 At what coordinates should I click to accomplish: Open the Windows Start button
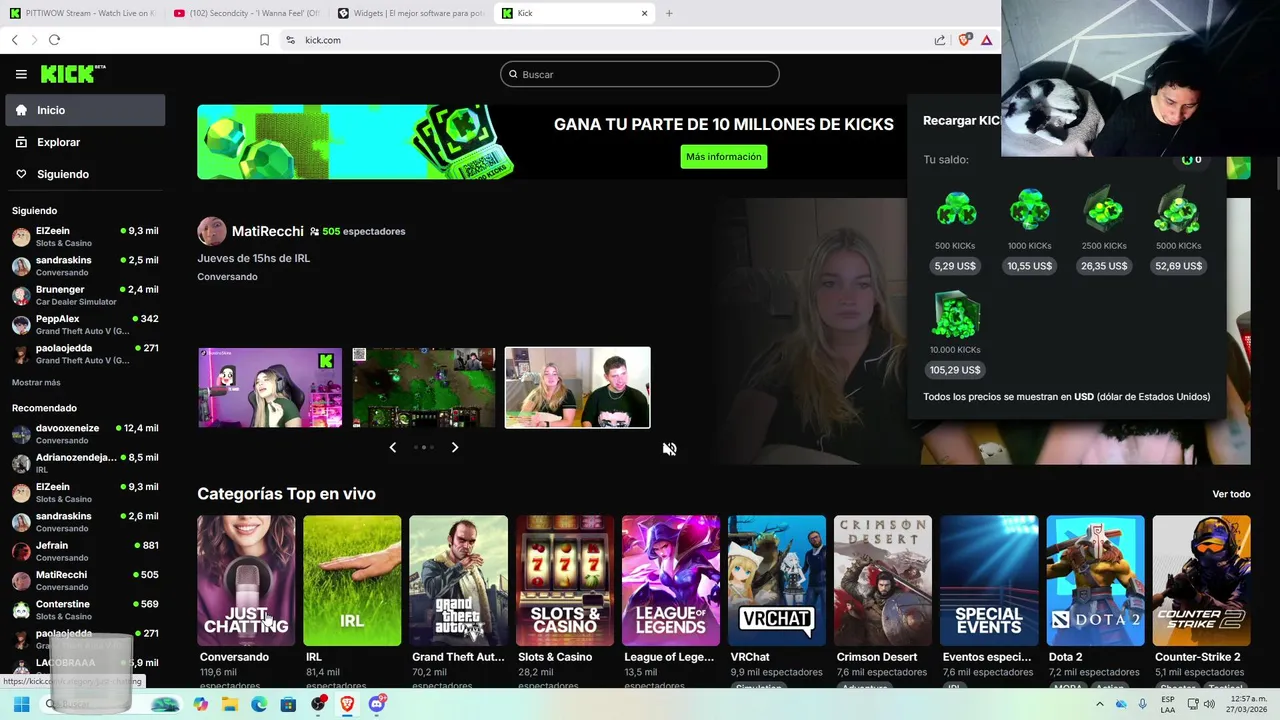(21, 704)
